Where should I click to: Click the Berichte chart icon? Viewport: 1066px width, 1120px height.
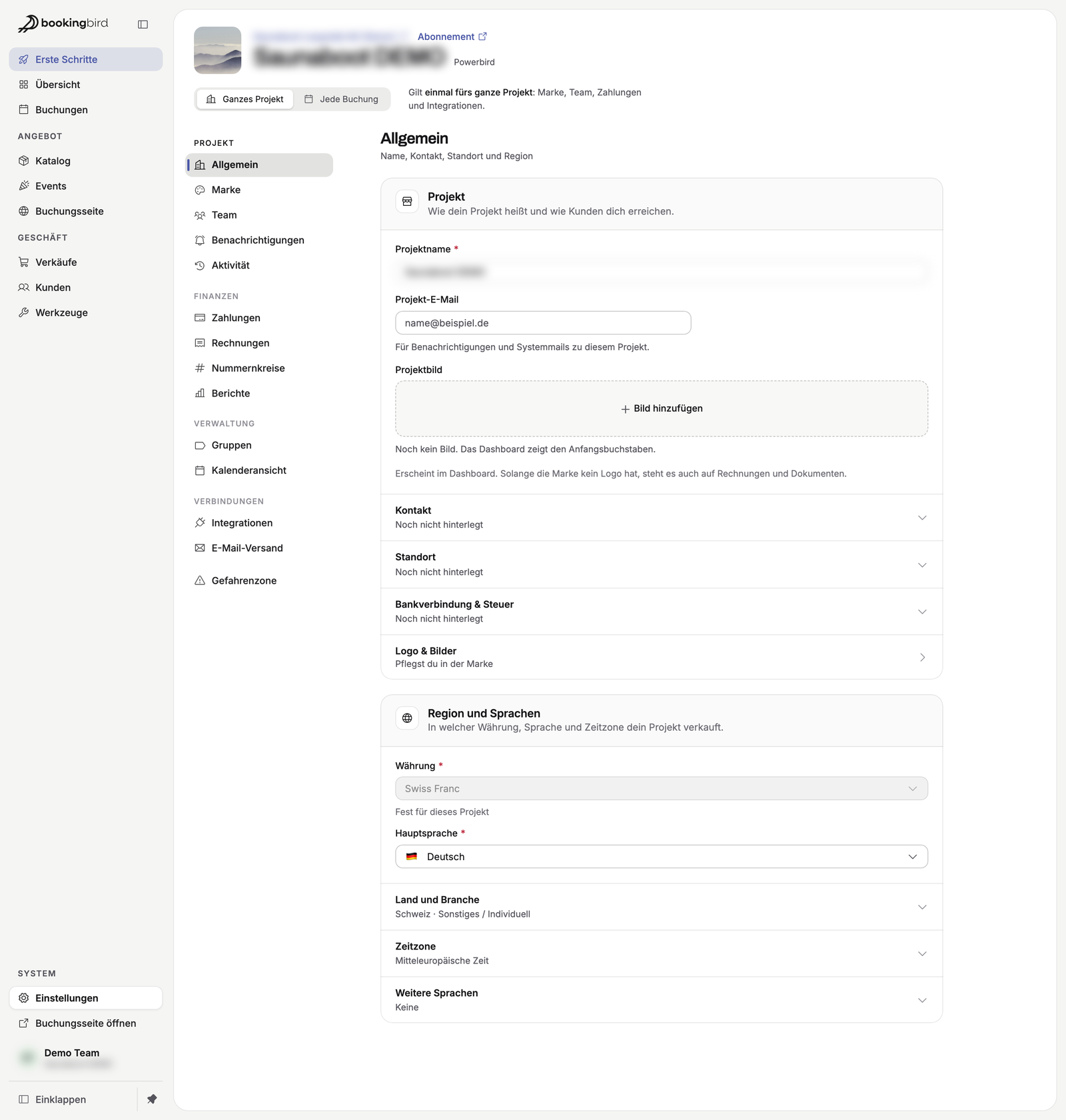tap(200, 393)
